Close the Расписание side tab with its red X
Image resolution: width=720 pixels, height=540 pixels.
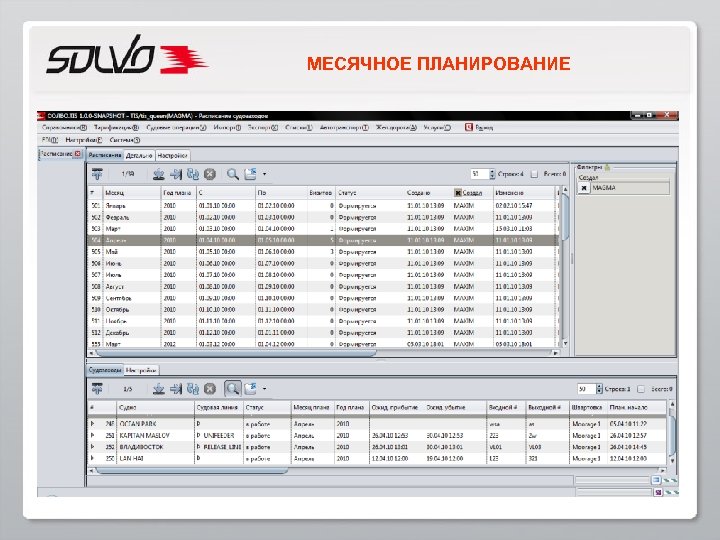pyautogui.click(x=78, y=154)
